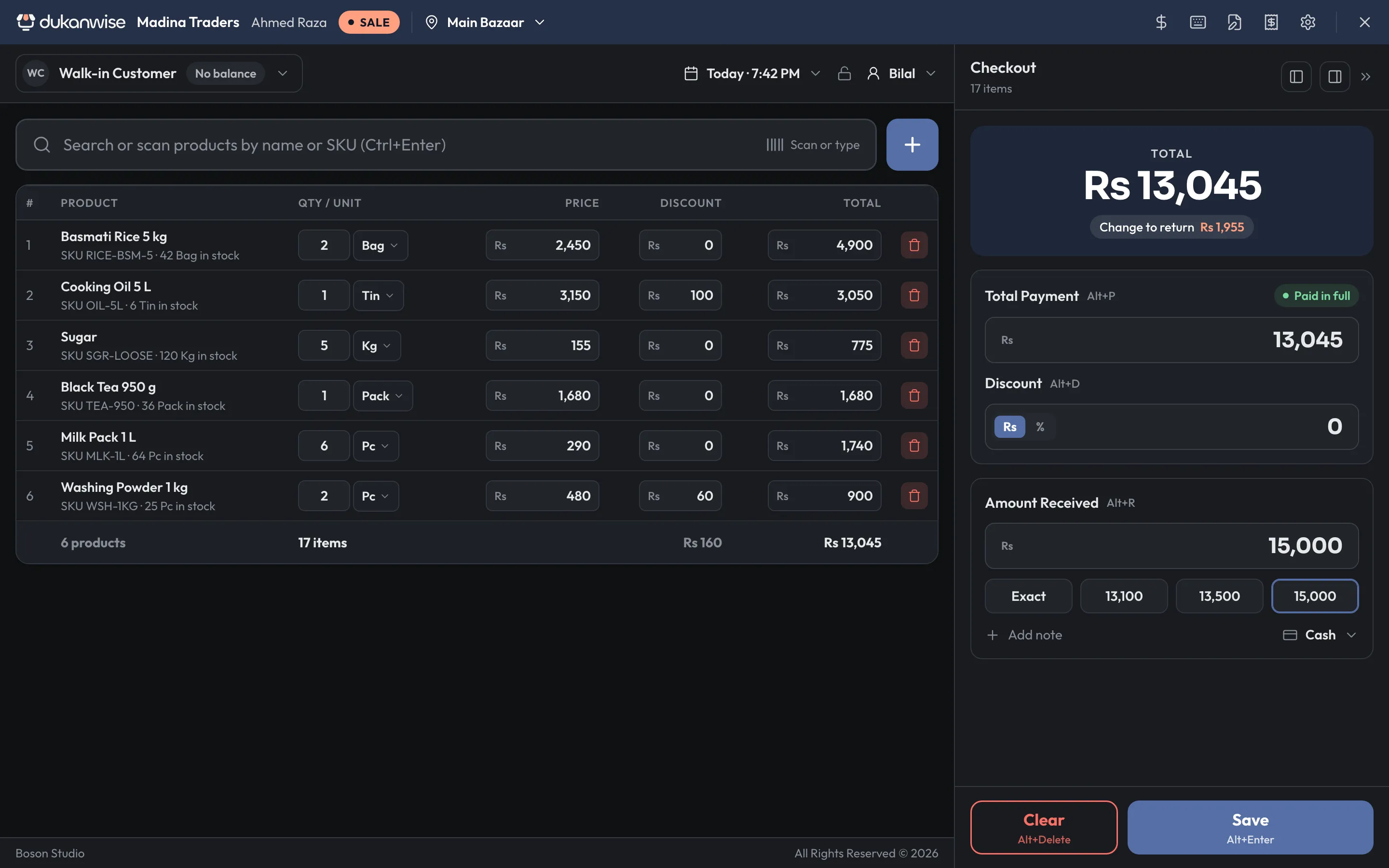The image size is (1389, 868).
Task: Open the Main Bazaar location dropdown
Action: pyautogui.click(x=485, y=22)
